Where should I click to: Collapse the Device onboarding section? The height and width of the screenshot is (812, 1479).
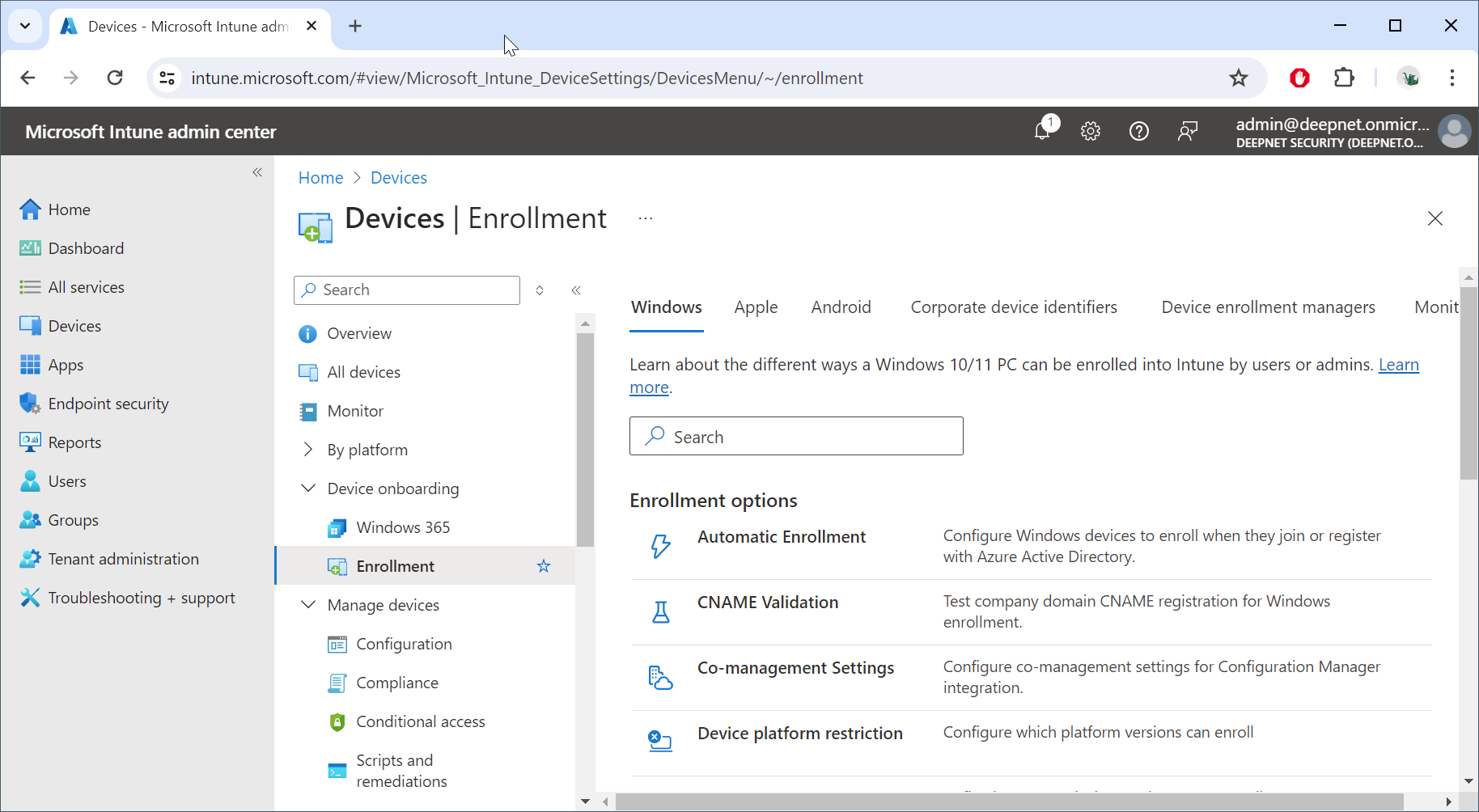click(308, 488)
